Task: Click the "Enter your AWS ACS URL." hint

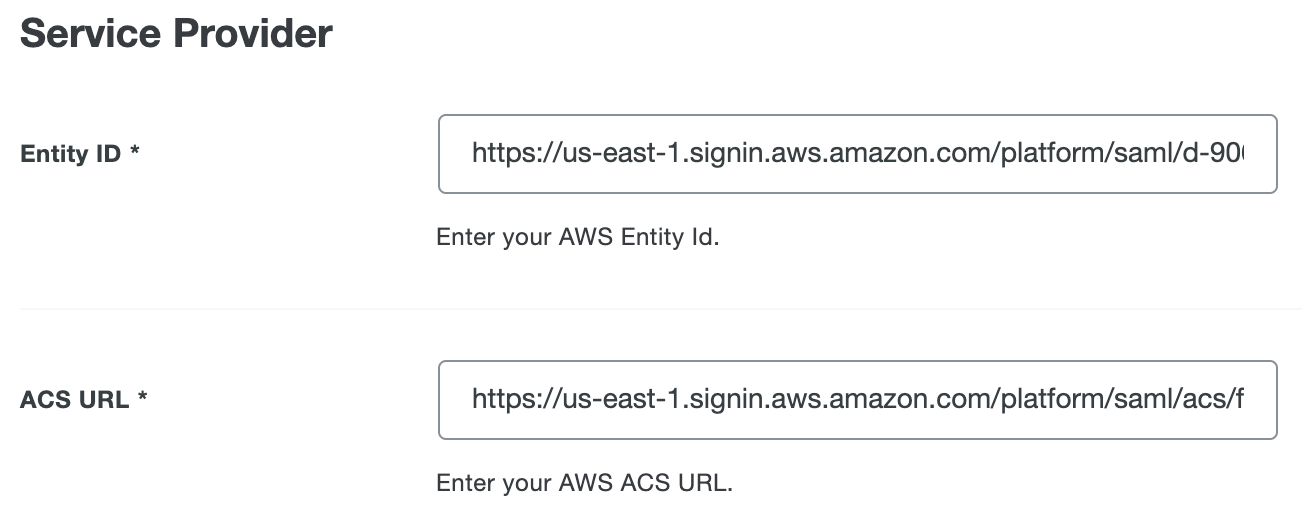Action: [585, 484]
